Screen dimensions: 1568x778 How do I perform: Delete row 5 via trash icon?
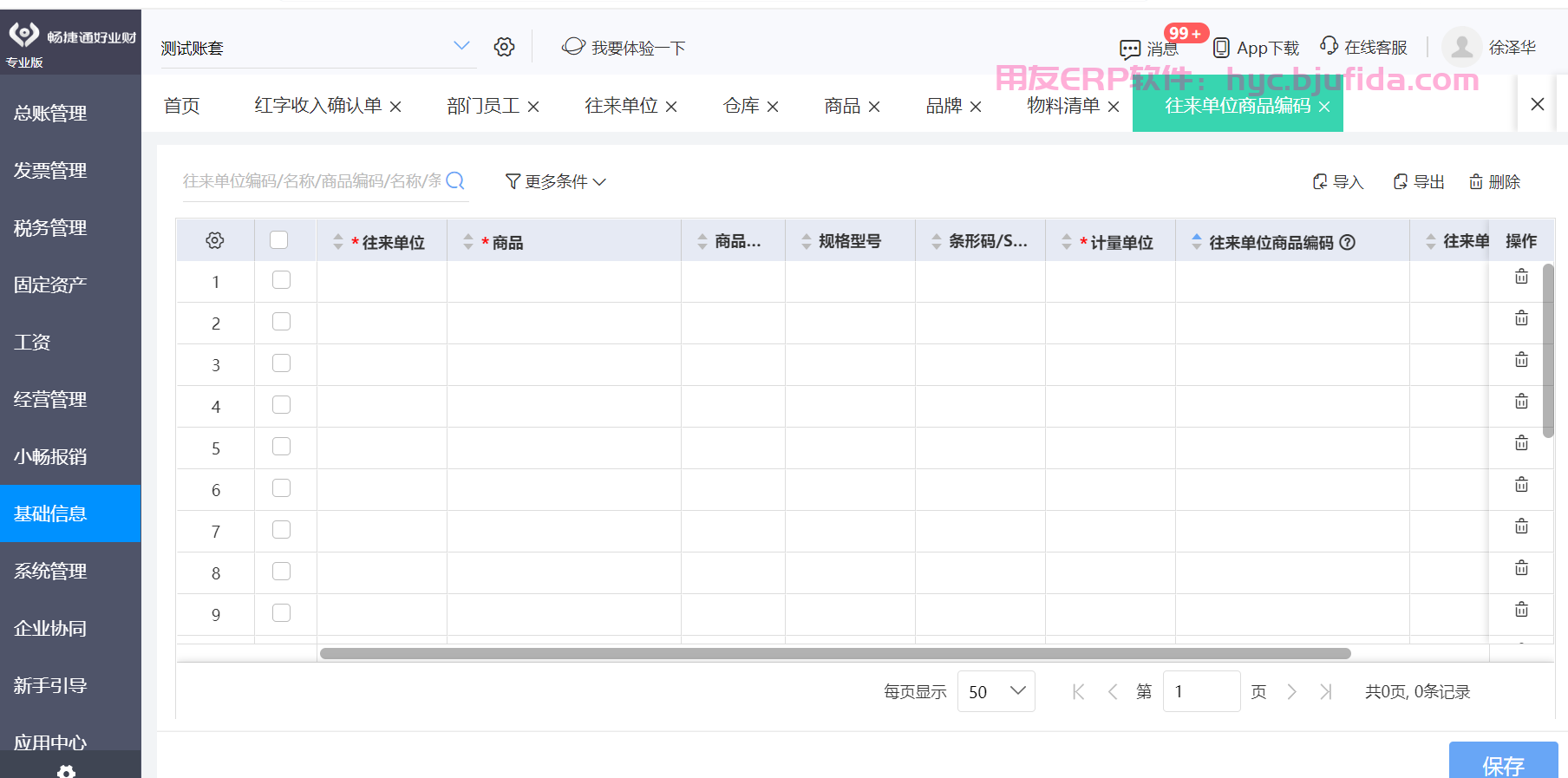[x=1521, y=443]
